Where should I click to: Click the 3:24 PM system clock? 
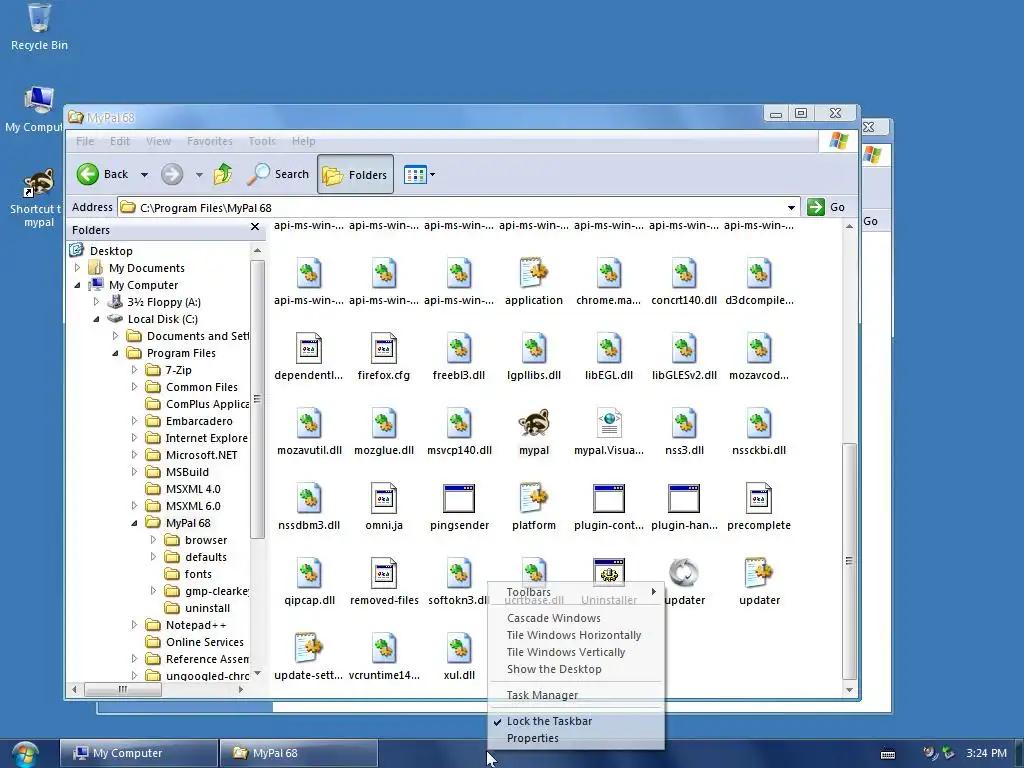(x=986, y=753)
